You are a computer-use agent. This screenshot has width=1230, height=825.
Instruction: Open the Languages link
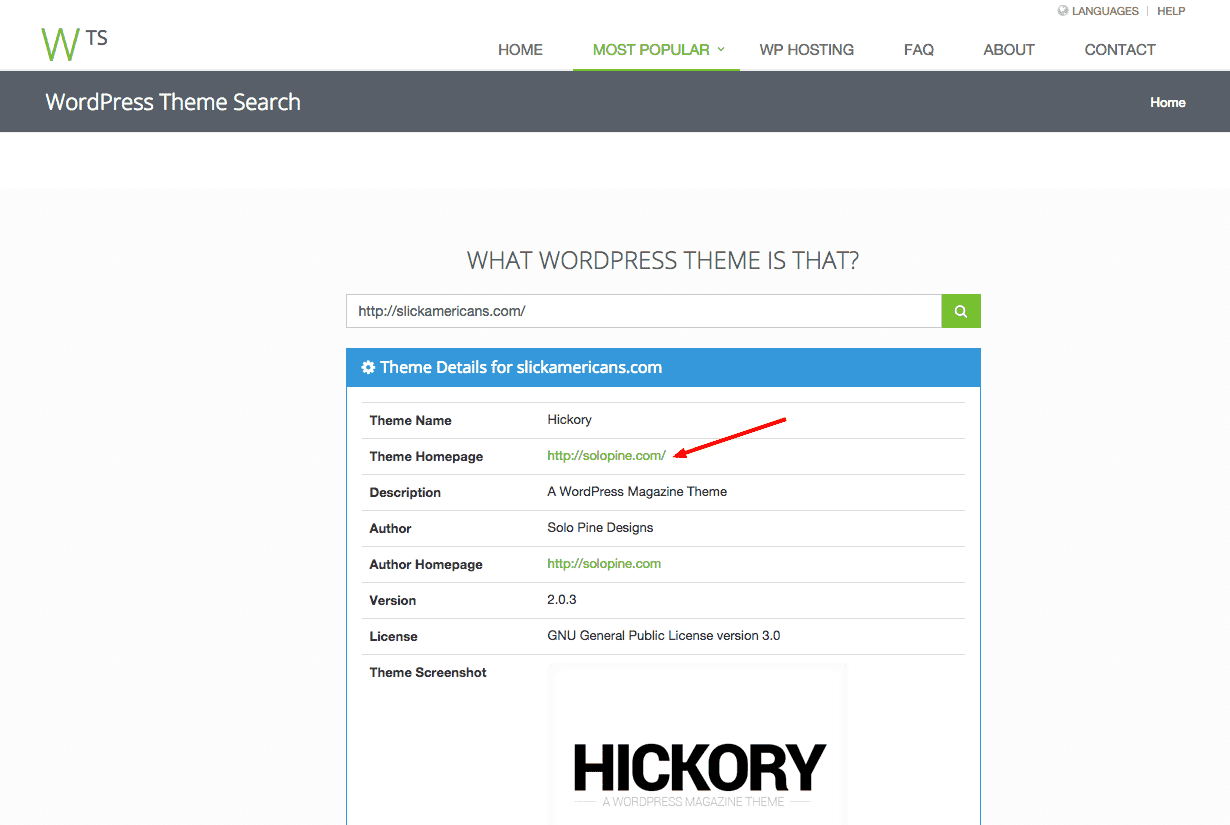coord(1105,11)
